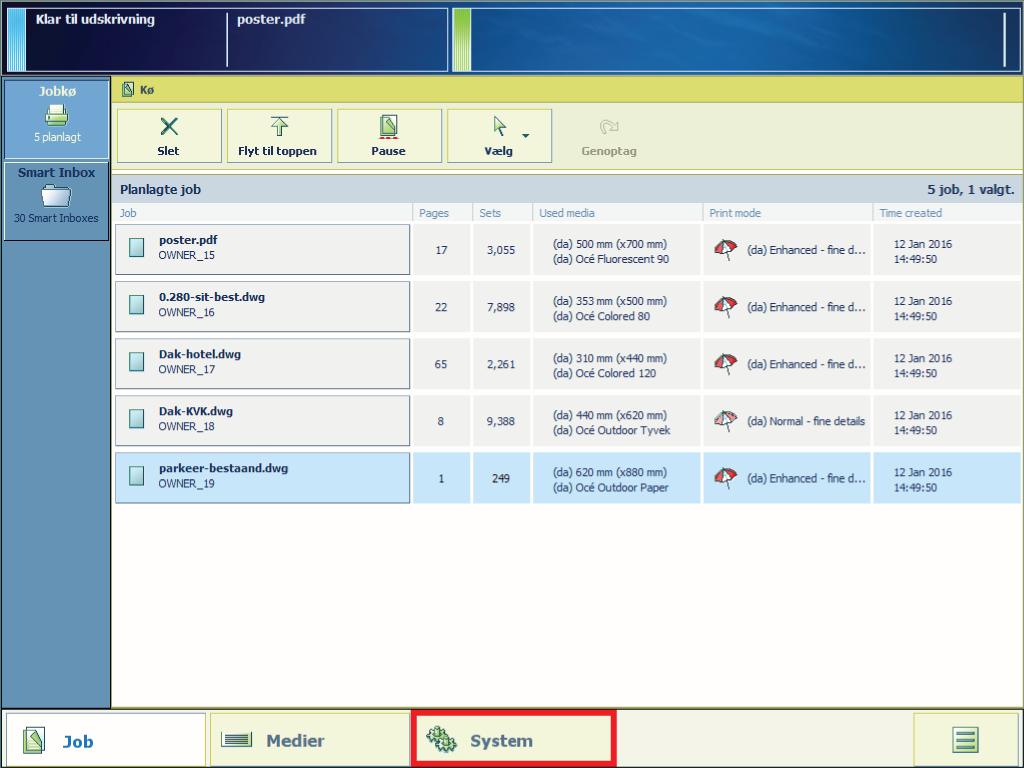Click the Genoptag resume icon
Viewport: 1024px width, 768px height.
(609, 126)
